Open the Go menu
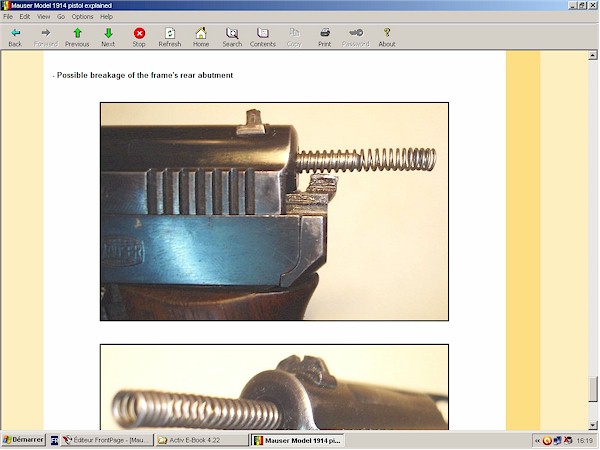The height and width of the screenshot is (450, 600). tap(61, 16)
